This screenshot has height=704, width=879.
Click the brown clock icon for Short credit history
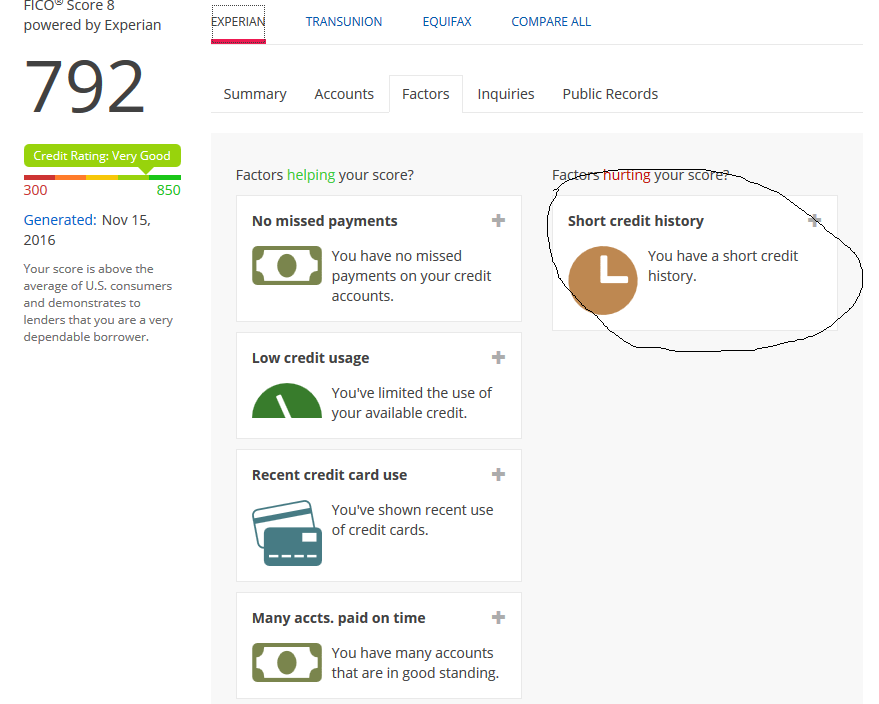[x=602, y=280]
